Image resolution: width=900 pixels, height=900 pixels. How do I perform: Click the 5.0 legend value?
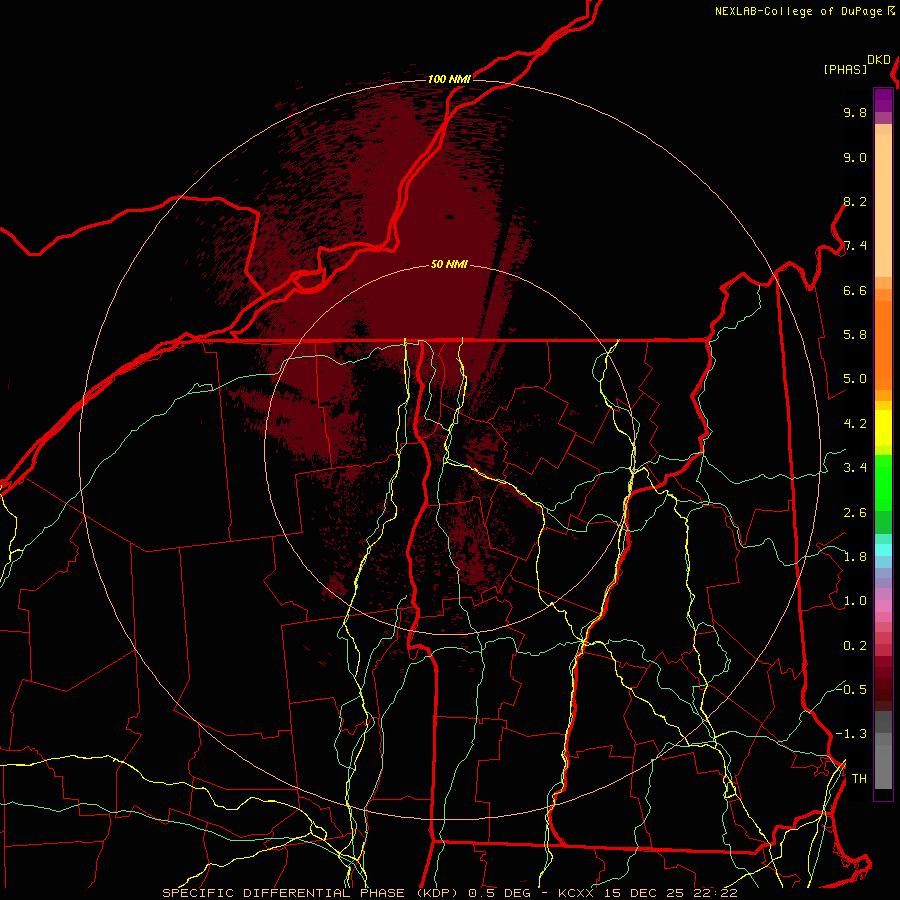click(855, 379)
